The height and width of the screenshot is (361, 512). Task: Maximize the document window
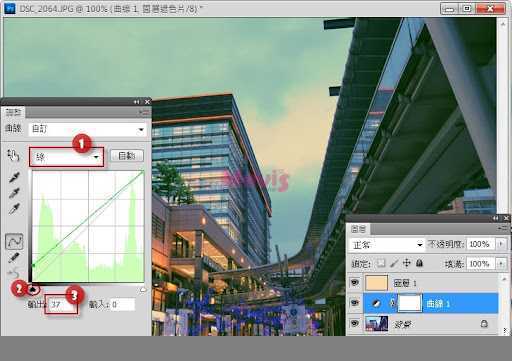pyautogui.click(x=467, y=9)
